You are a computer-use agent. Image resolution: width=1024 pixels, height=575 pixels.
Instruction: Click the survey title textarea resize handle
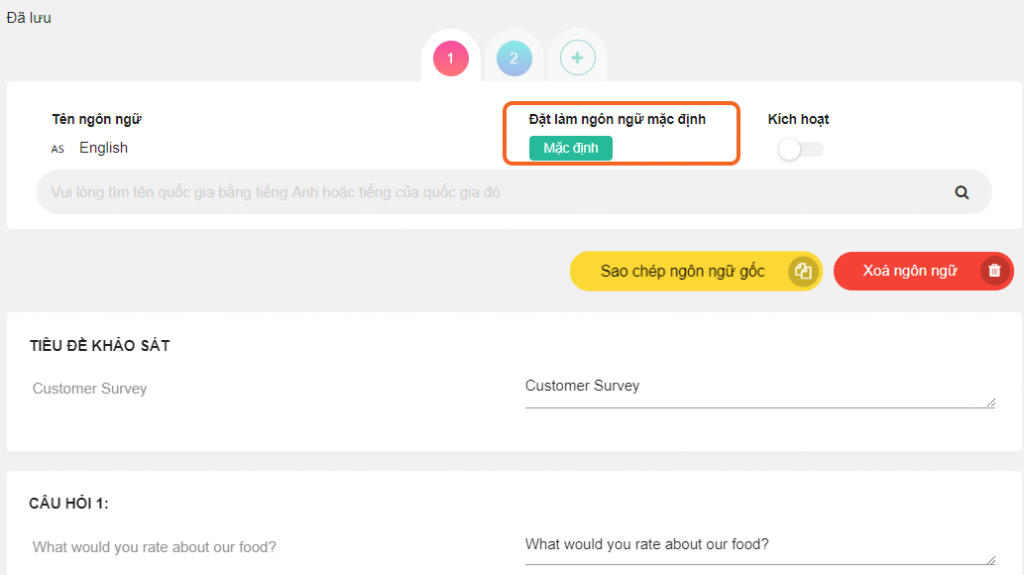click(991, 403)
